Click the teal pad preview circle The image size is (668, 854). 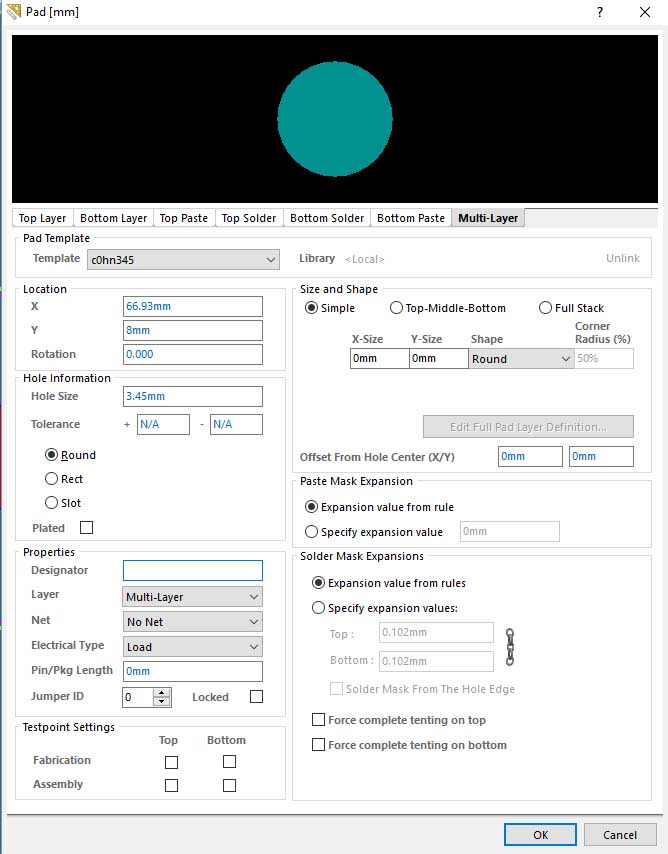[x=335, y=118]
